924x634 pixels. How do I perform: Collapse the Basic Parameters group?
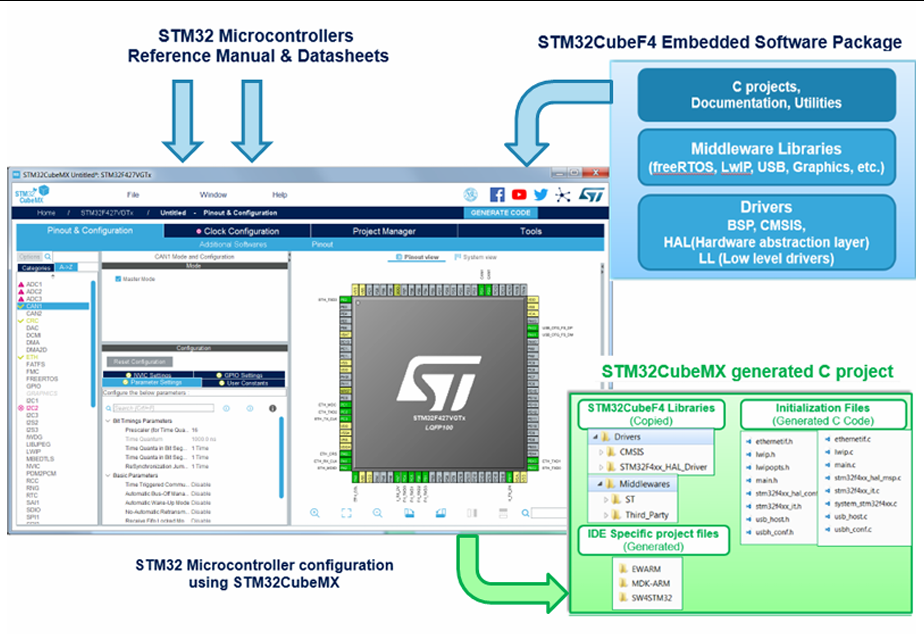click(x=108, y=475)
